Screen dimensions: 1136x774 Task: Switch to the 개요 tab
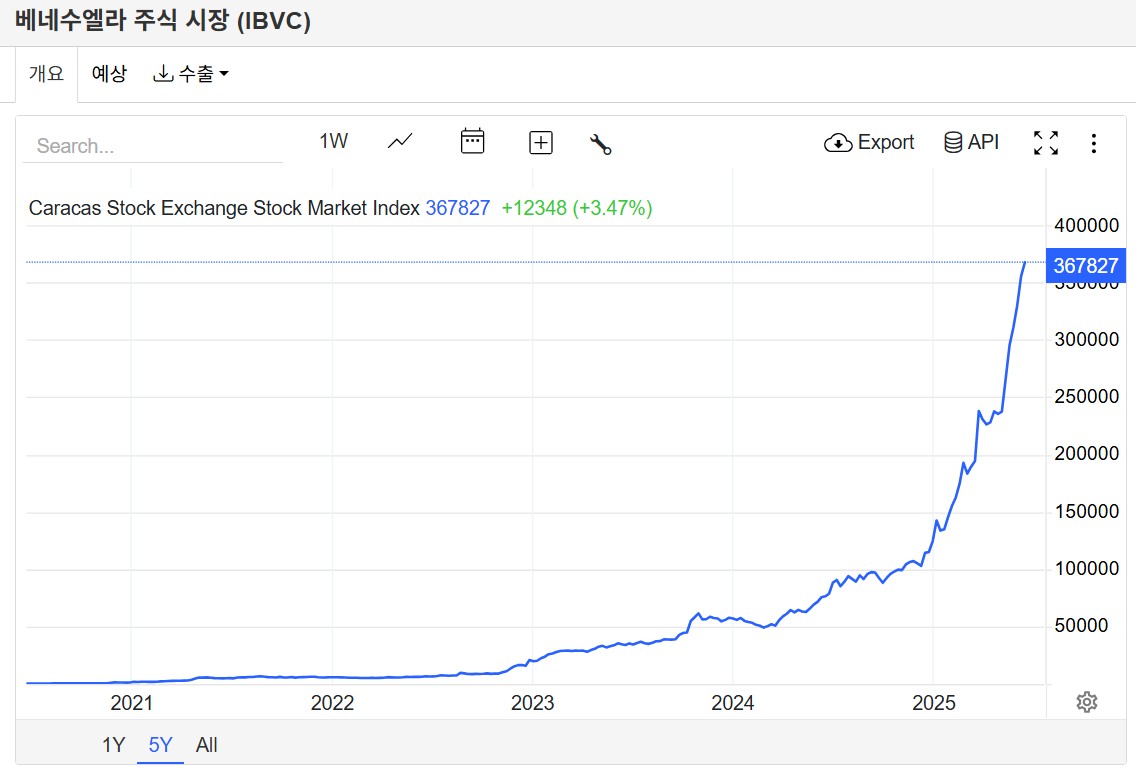coord(46,74)
